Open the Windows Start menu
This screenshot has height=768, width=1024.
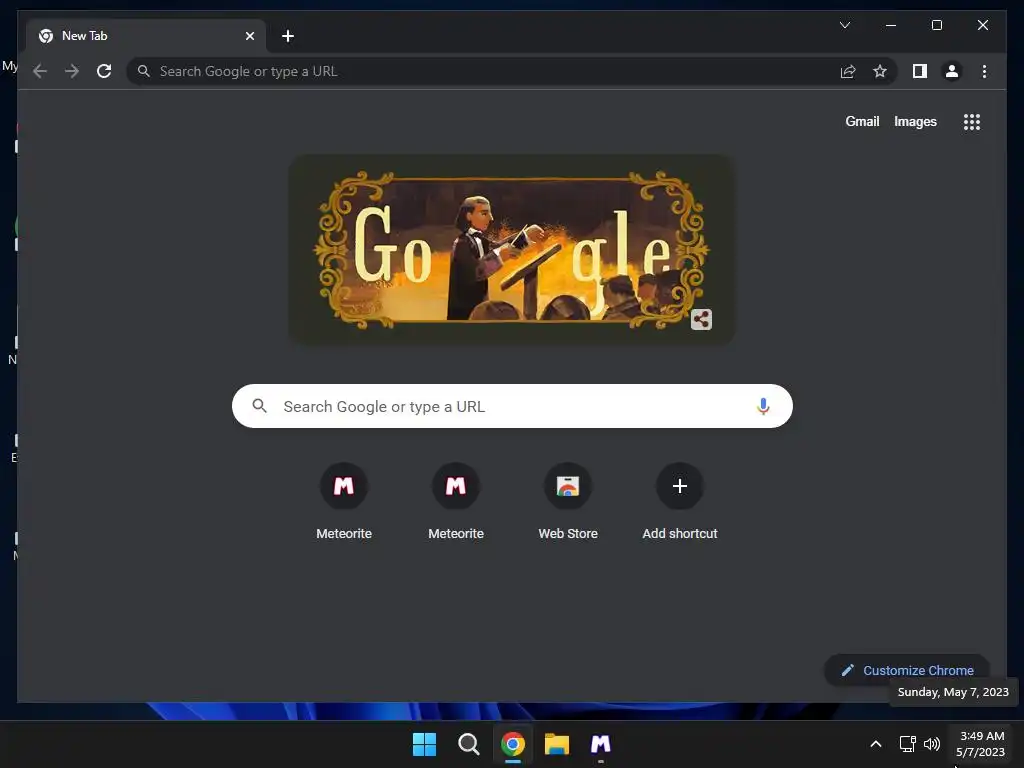click(424, 744)
